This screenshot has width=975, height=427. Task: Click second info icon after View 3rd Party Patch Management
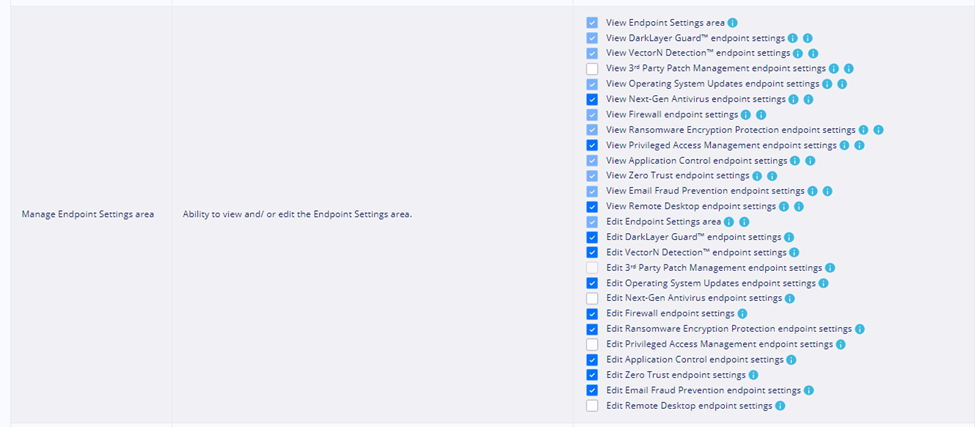pos(849,68)
